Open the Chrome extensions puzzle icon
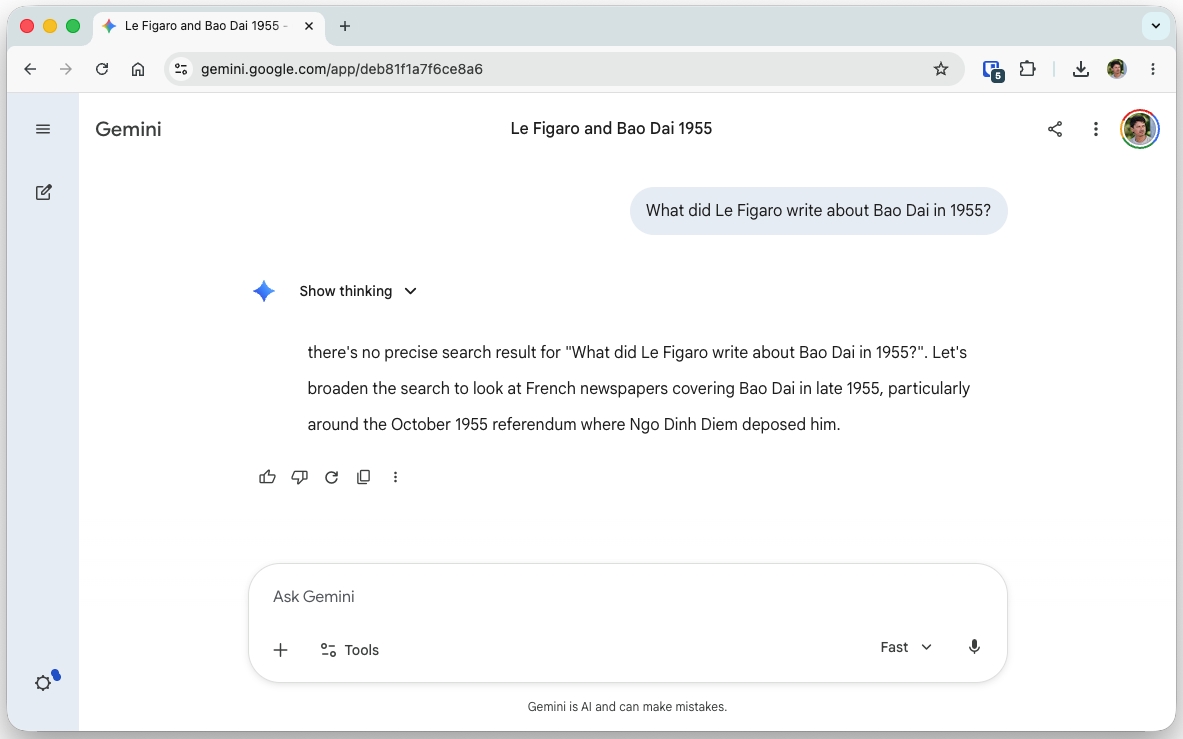This screenshot has height=739, width=1183. [1028, 69]
